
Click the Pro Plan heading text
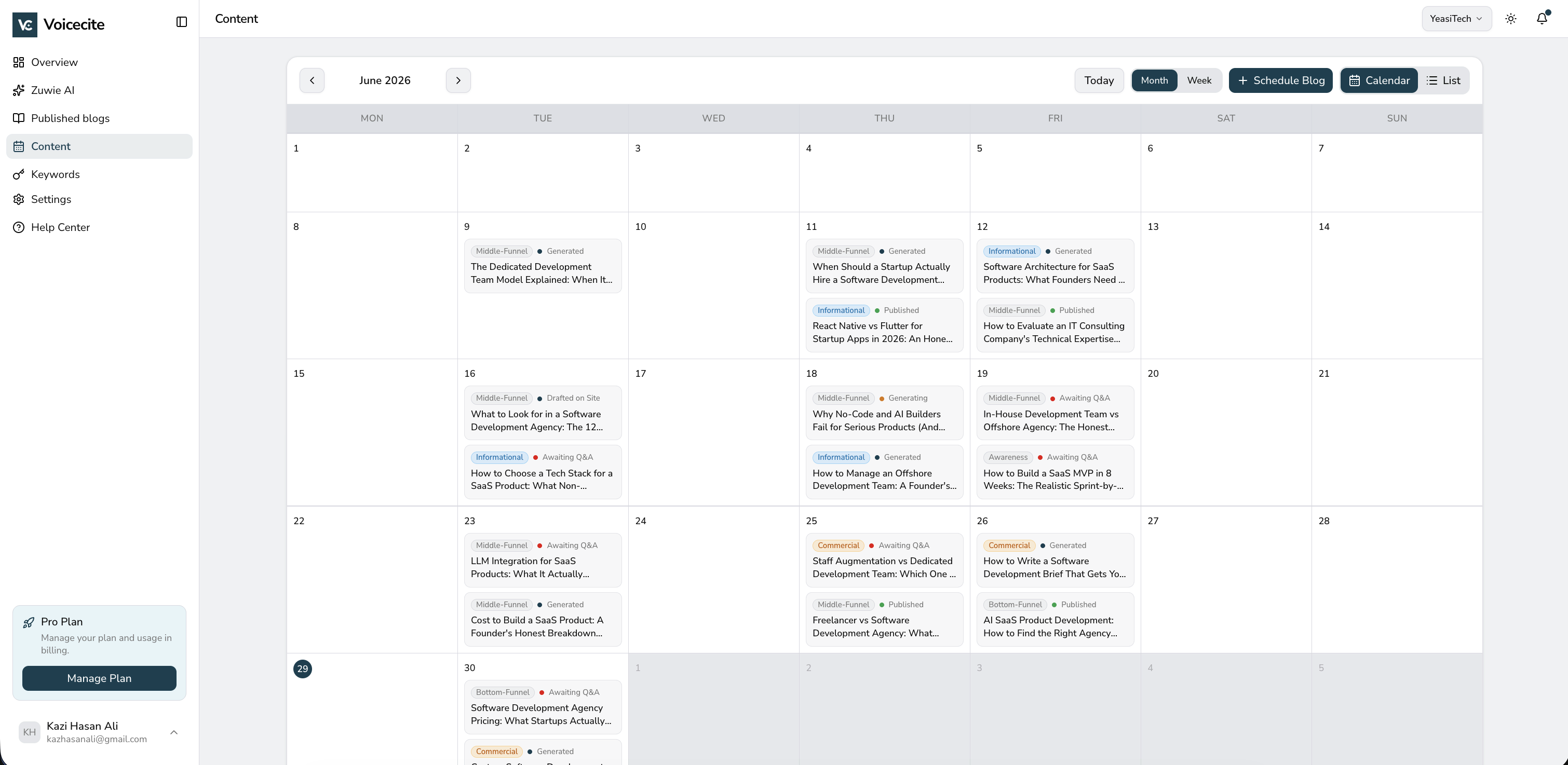61,622
